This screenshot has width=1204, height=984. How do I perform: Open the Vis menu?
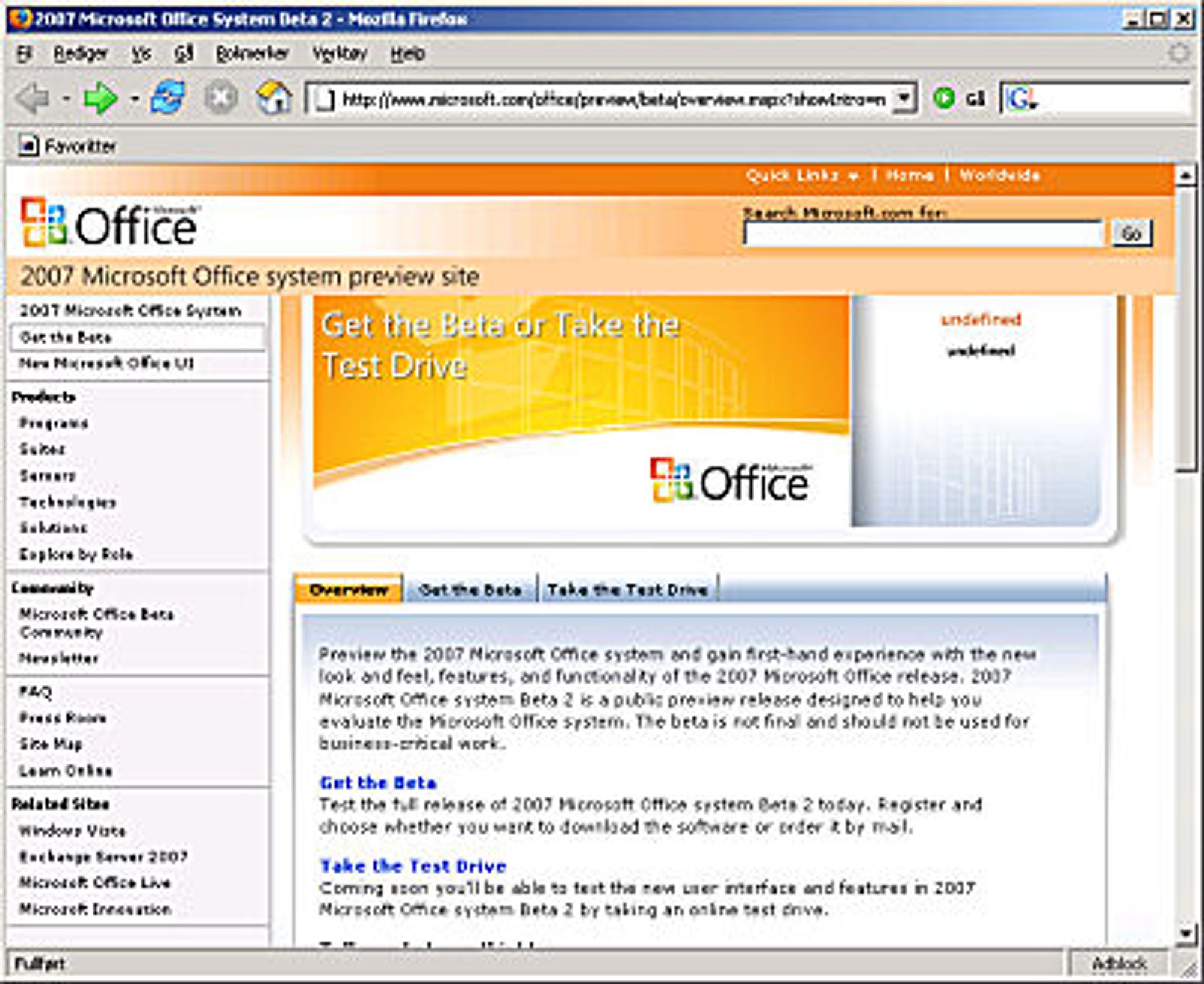pyautogui.click(x=141, y=54)
